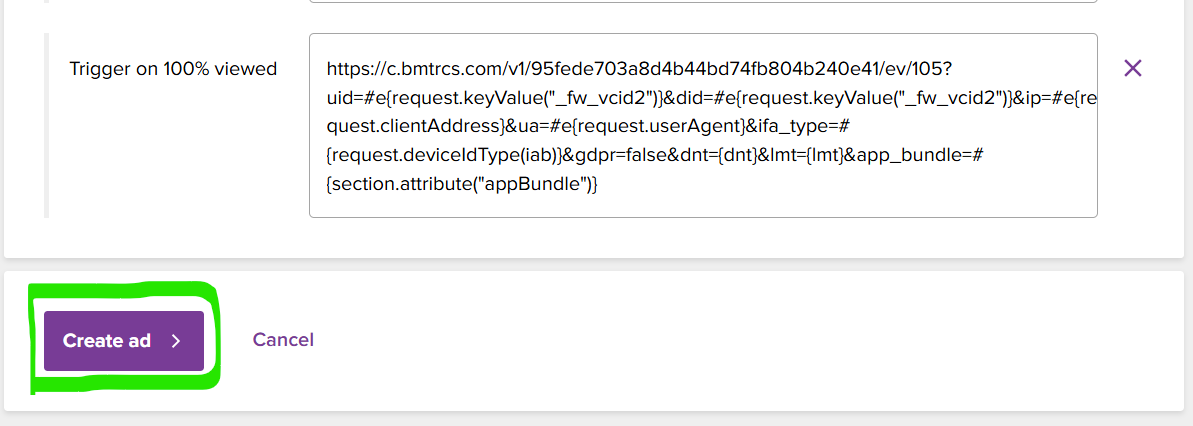The width and height of the screenshot is (1193, 426).
Task: Click the chevron arrow inside Create ad
Action: [x=176, y=341]
